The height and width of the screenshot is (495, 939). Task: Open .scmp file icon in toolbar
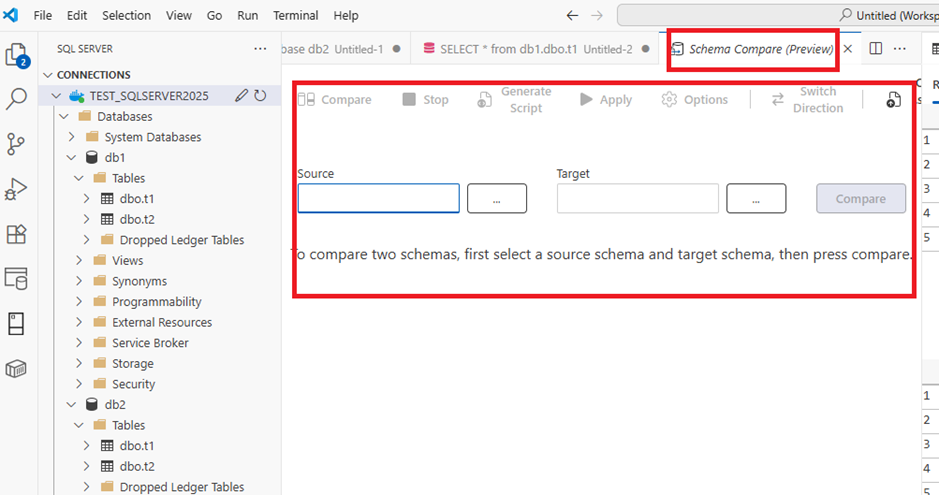pos(893,100)
